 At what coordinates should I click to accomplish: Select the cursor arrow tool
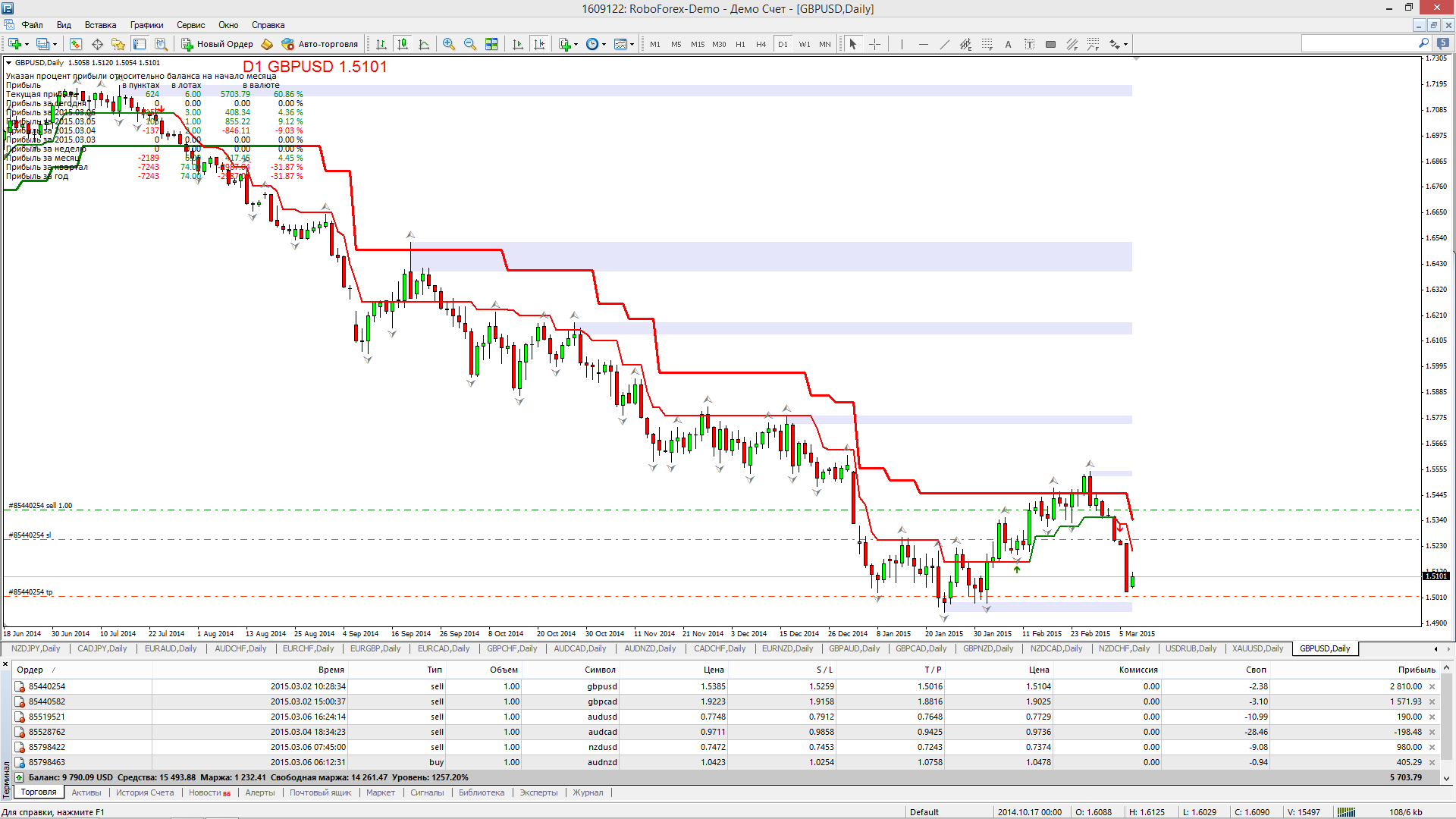(853, 44)
